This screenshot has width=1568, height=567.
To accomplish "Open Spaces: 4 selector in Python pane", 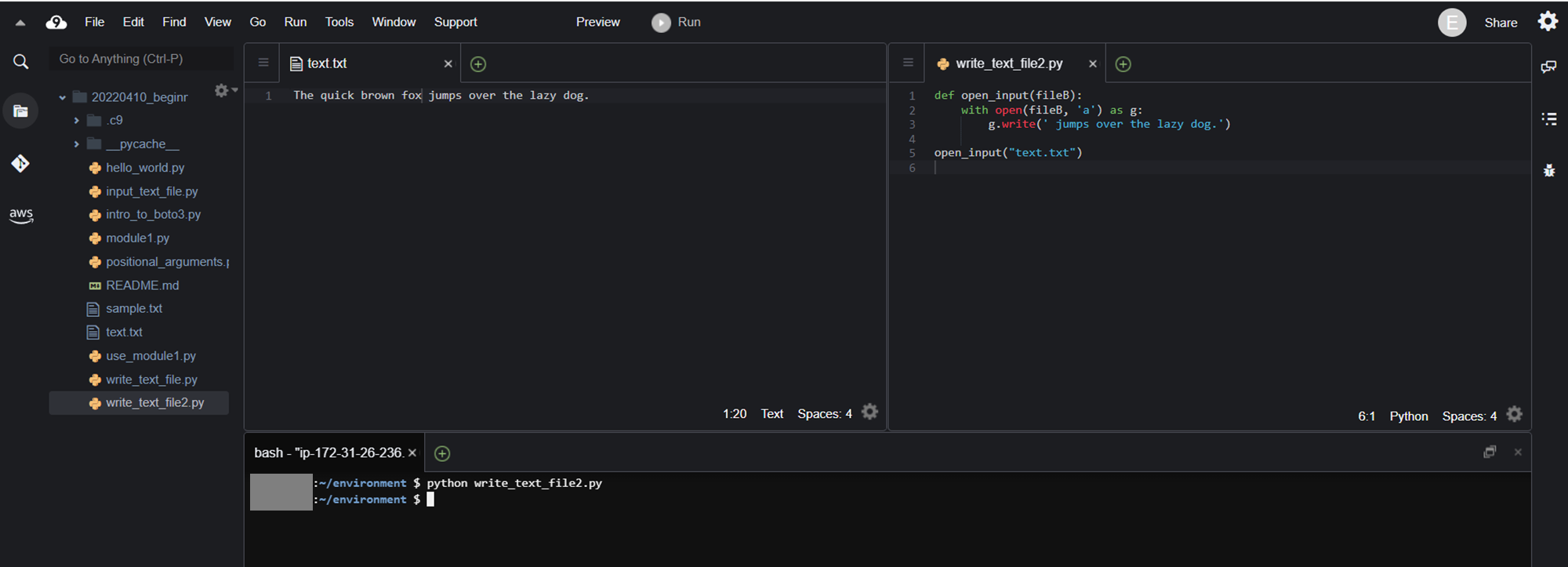I will click(1469, 416).
